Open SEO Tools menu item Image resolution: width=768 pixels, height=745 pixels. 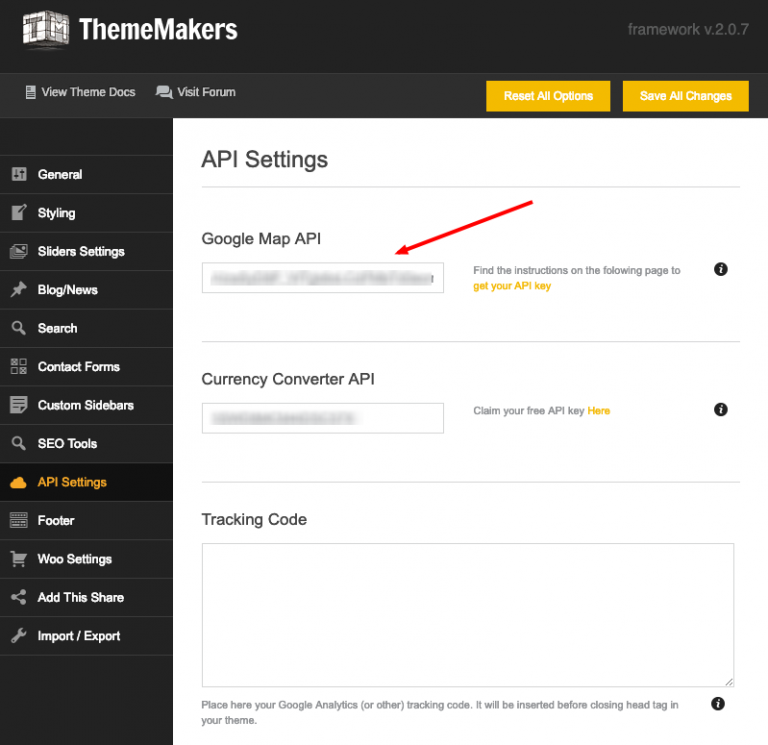pos(86,444)
